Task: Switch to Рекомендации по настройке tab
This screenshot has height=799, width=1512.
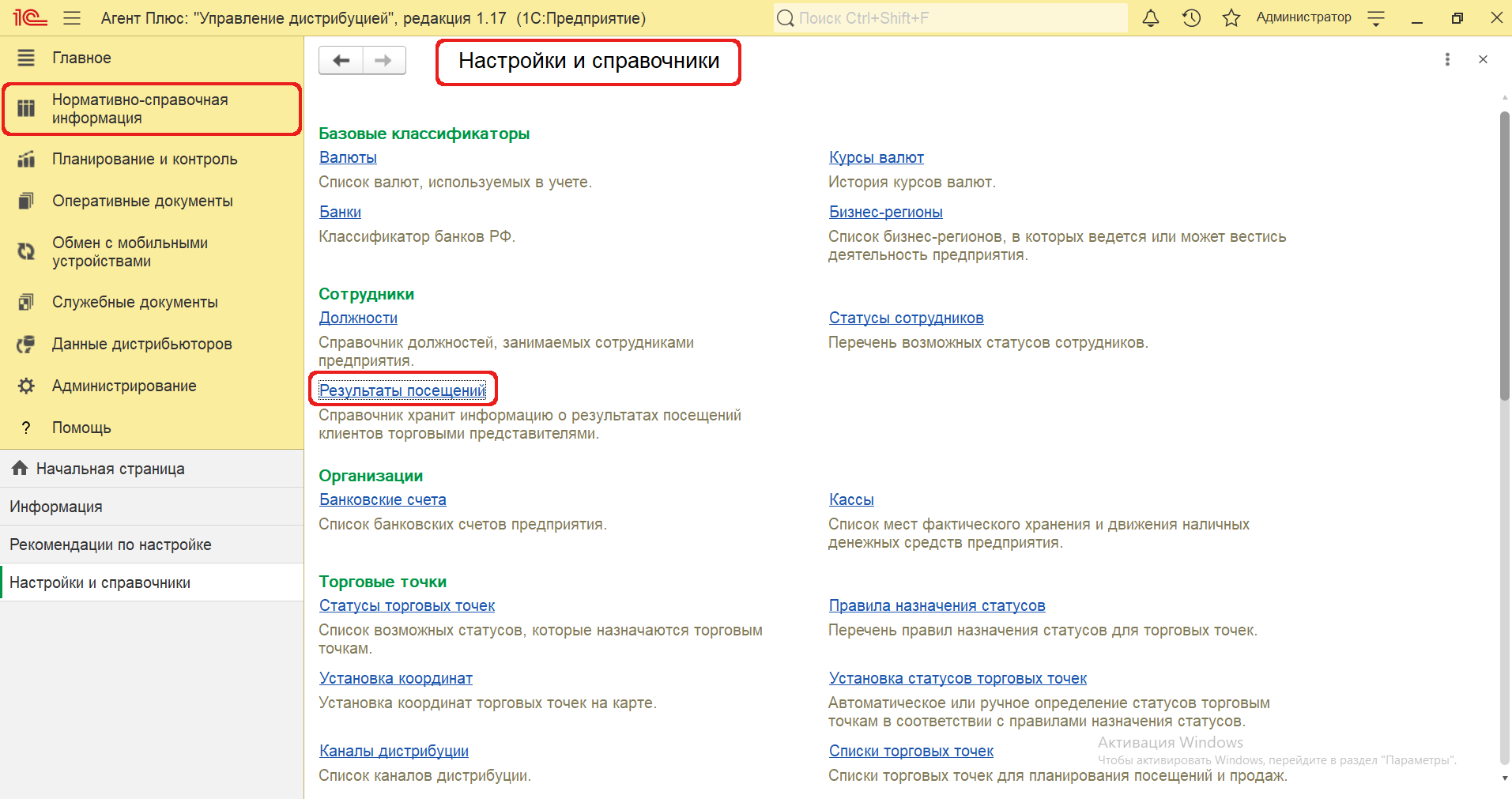Action: coord(152,545)
